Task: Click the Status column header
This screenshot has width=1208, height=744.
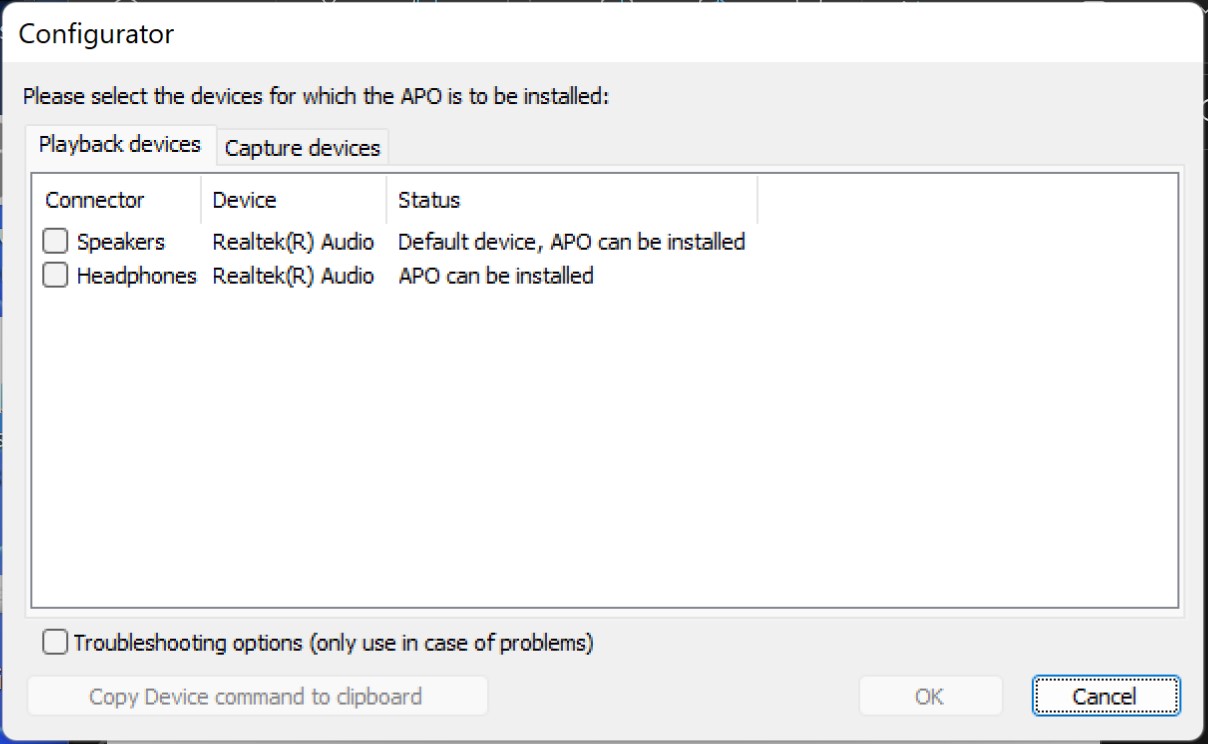Action: [429, 200]
